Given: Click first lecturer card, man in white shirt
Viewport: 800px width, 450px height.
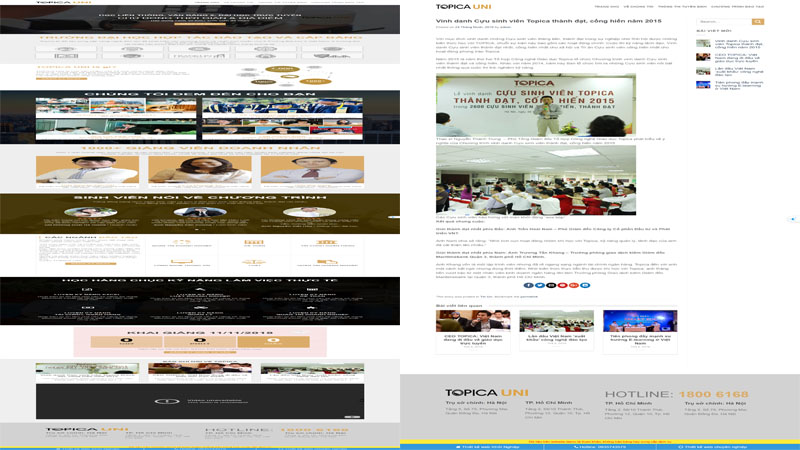Looking at the screenshot, I should 87,170.
